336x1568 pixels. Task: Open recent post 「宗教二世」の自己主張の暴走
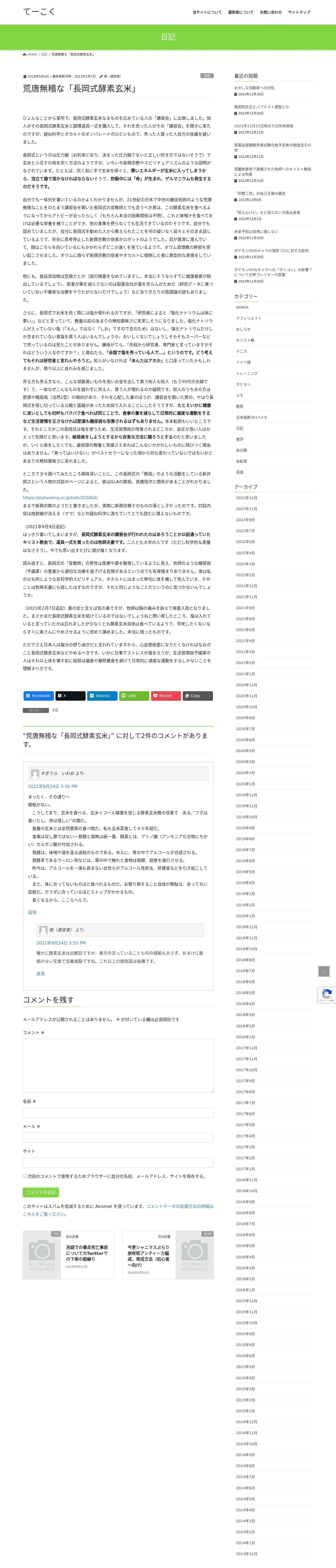click(x=260, y=194)
